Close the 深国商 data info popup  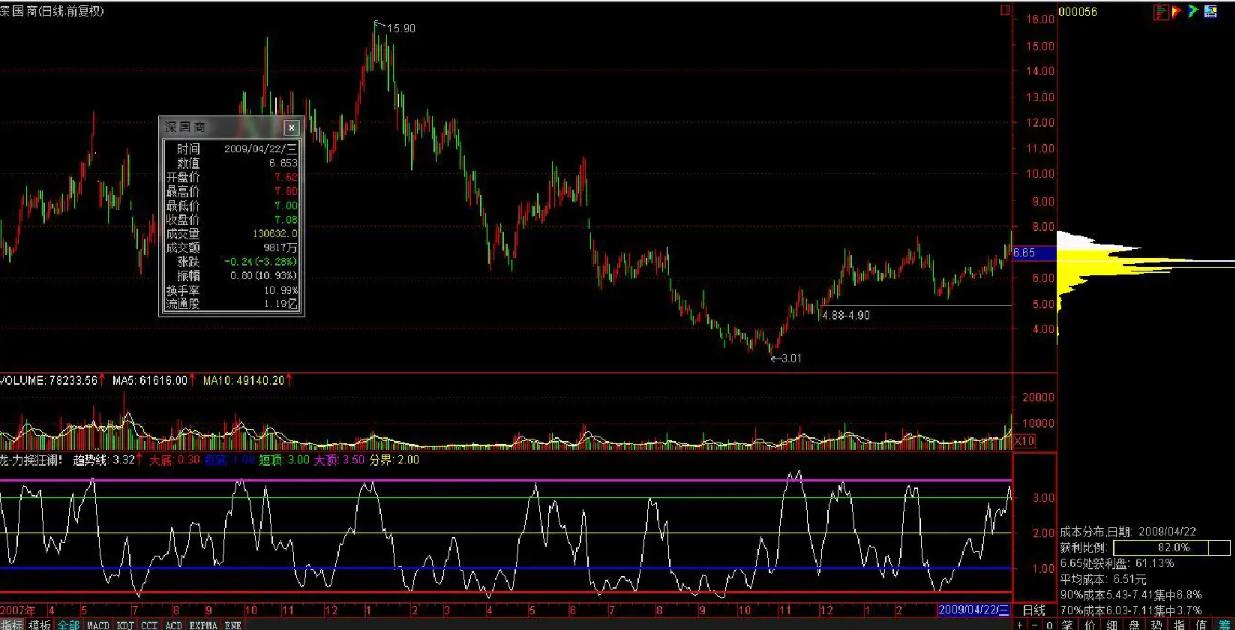(291, 128)
